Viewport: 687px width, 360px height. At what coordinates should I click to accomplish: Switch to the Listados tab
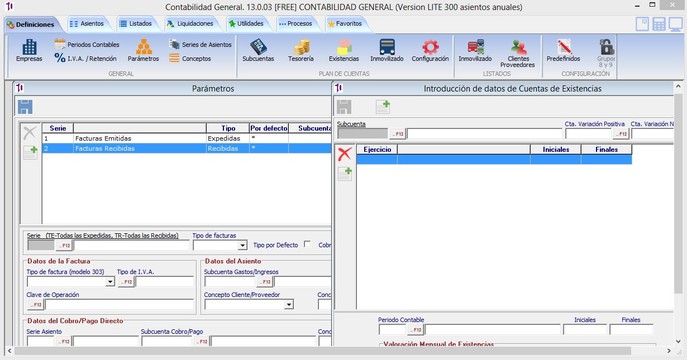[136, 24]
